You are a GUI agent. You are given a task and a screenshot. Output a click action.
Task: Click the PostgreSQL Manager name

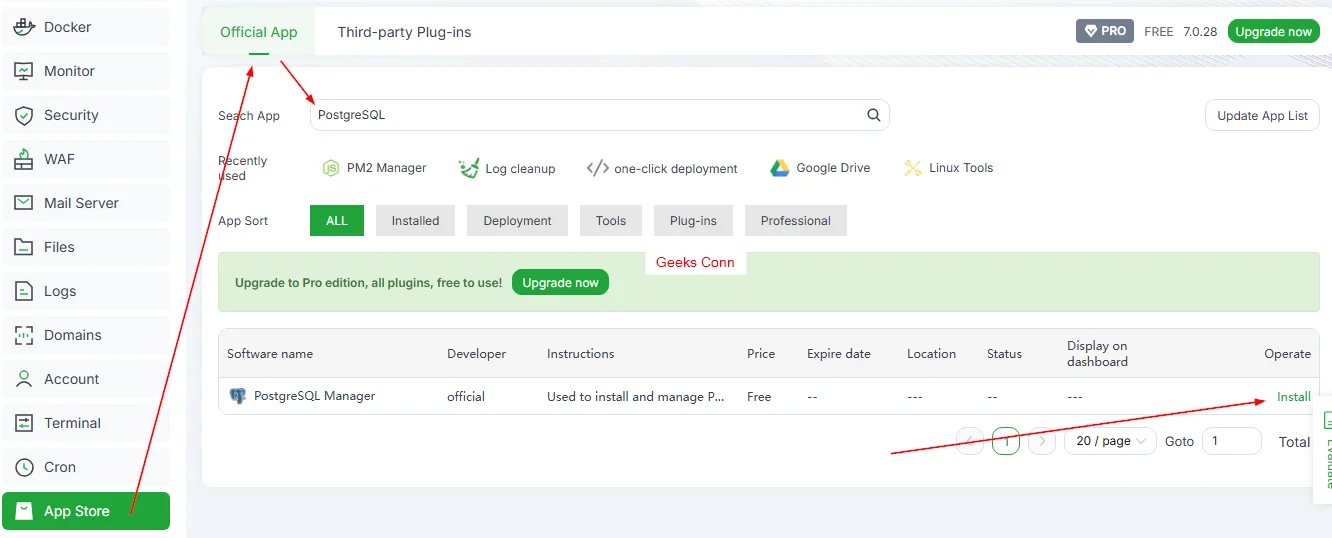[315, 396]
